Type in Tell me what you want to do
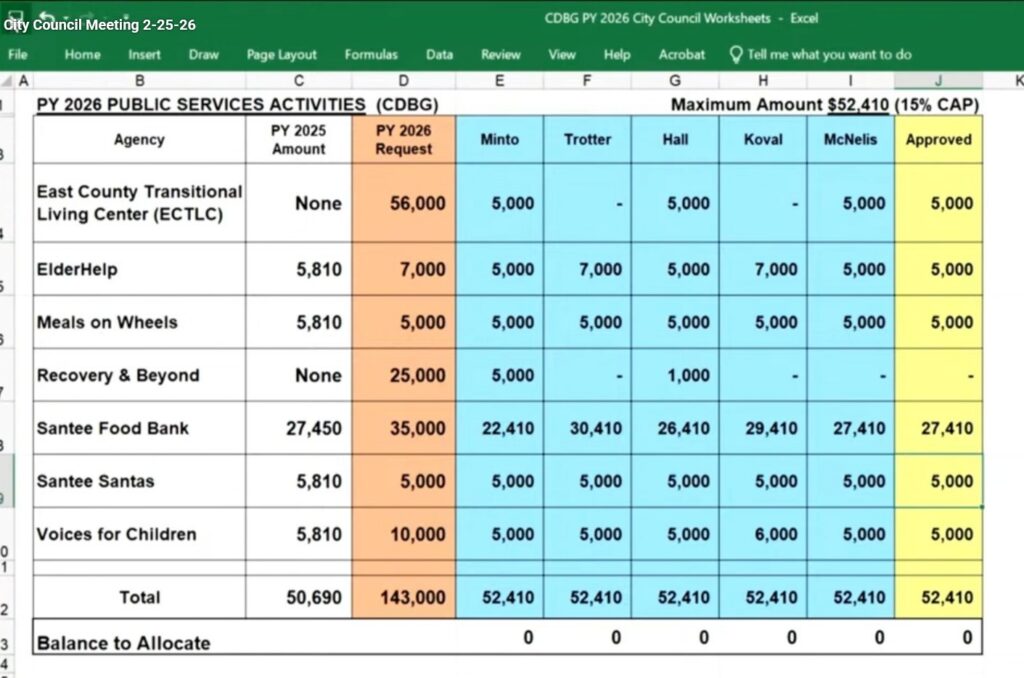1024x678 pixels. tap(829, 55)
